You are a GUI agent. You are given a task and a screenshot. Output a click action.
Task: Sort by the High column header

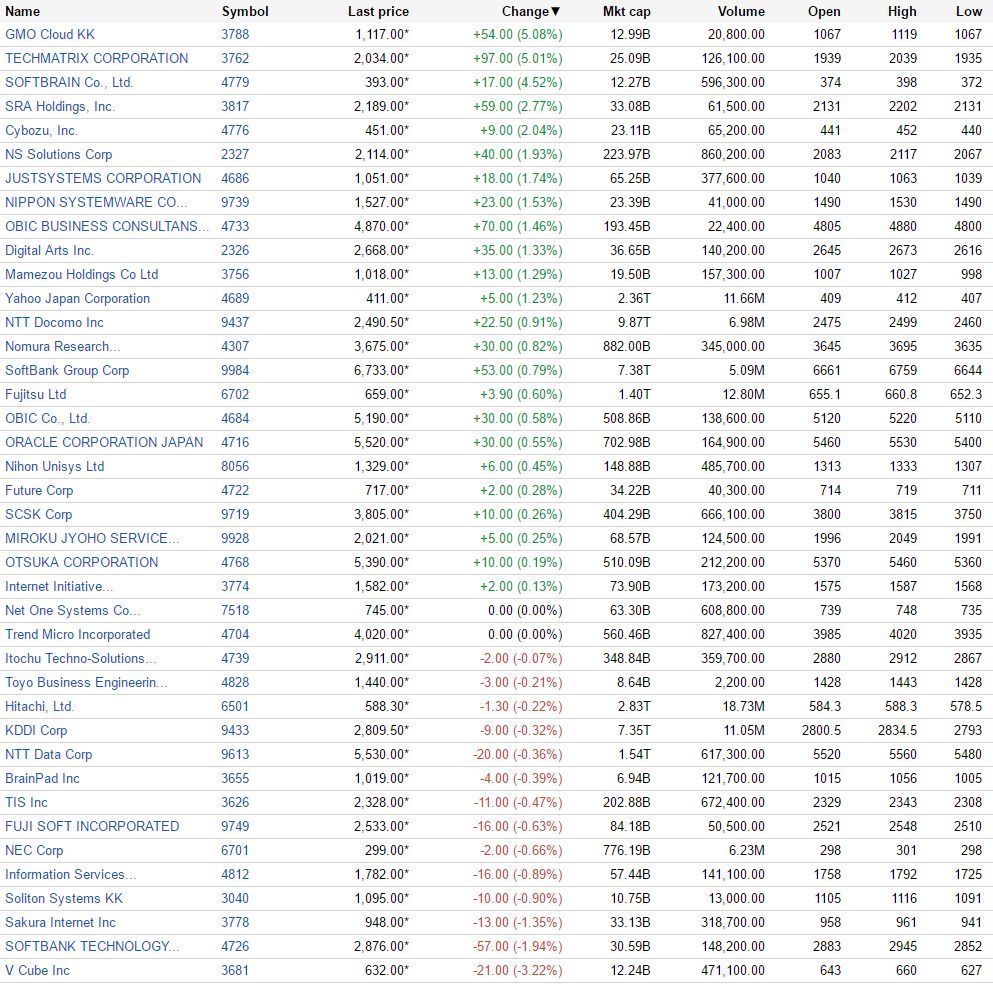click(x=902, y=11)
